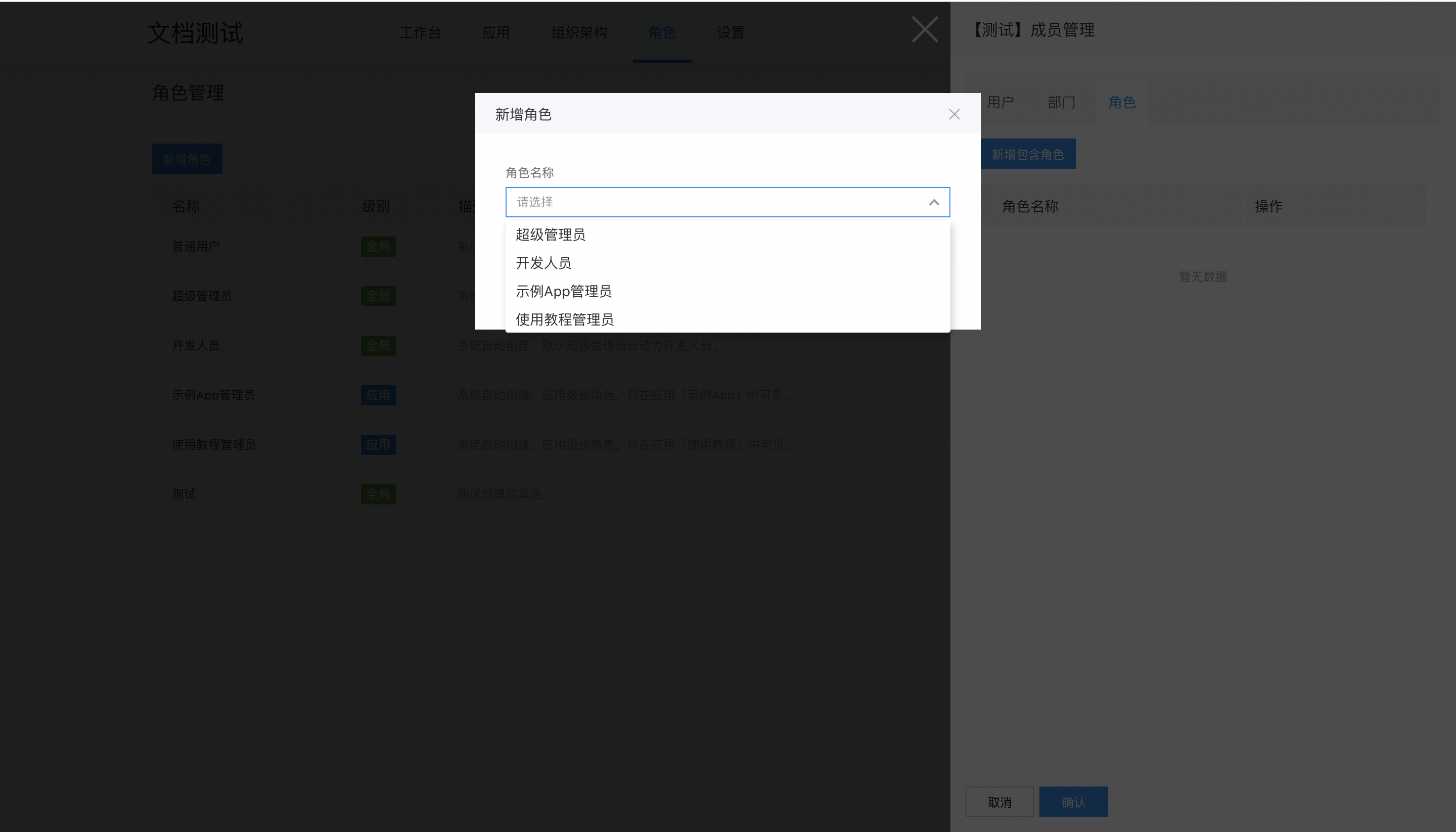Click the 文档测试 site title
Viewport: 1456px width, 832px height.
(x=196, y=32)
